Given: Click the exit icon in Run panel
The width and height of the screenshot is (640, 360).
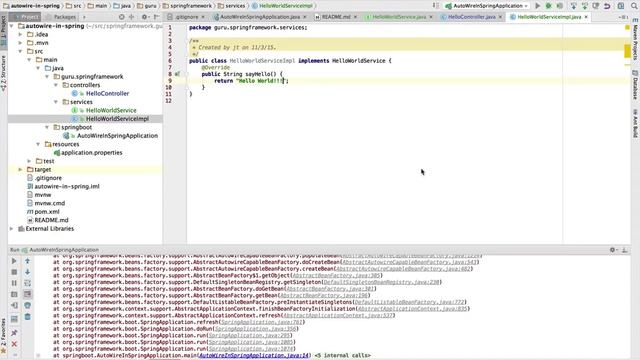Looking at the screenshot, I should [14, 305].
